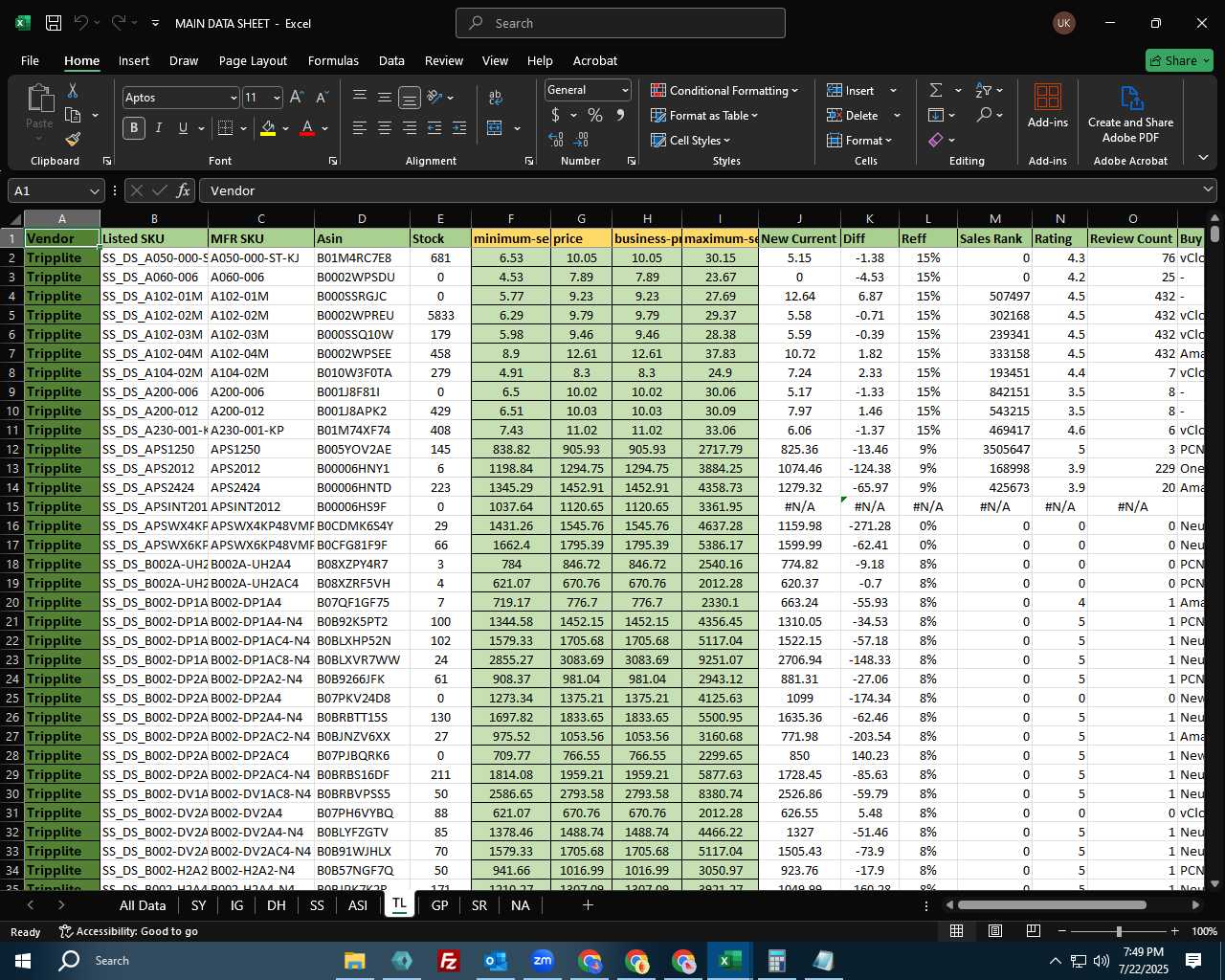The image size is (1225, 980).
Task: Click the Insert cells button
Action: (851, 90)
